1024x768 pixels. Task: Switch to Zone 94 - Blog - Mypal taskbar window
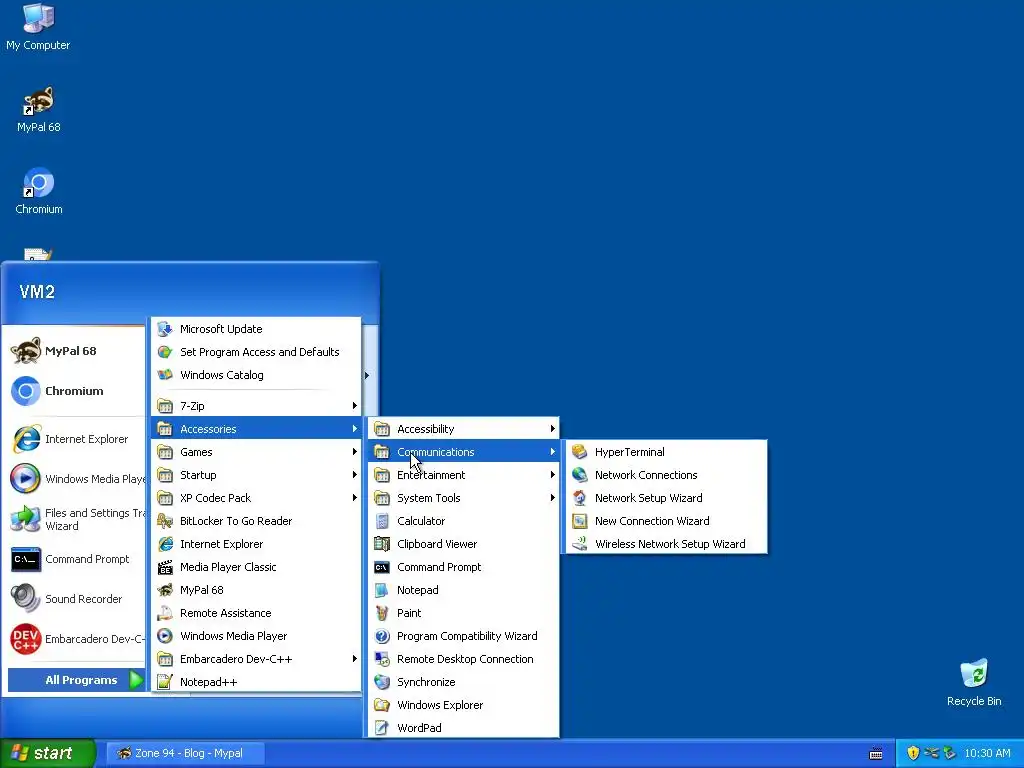tap(185, 753)
